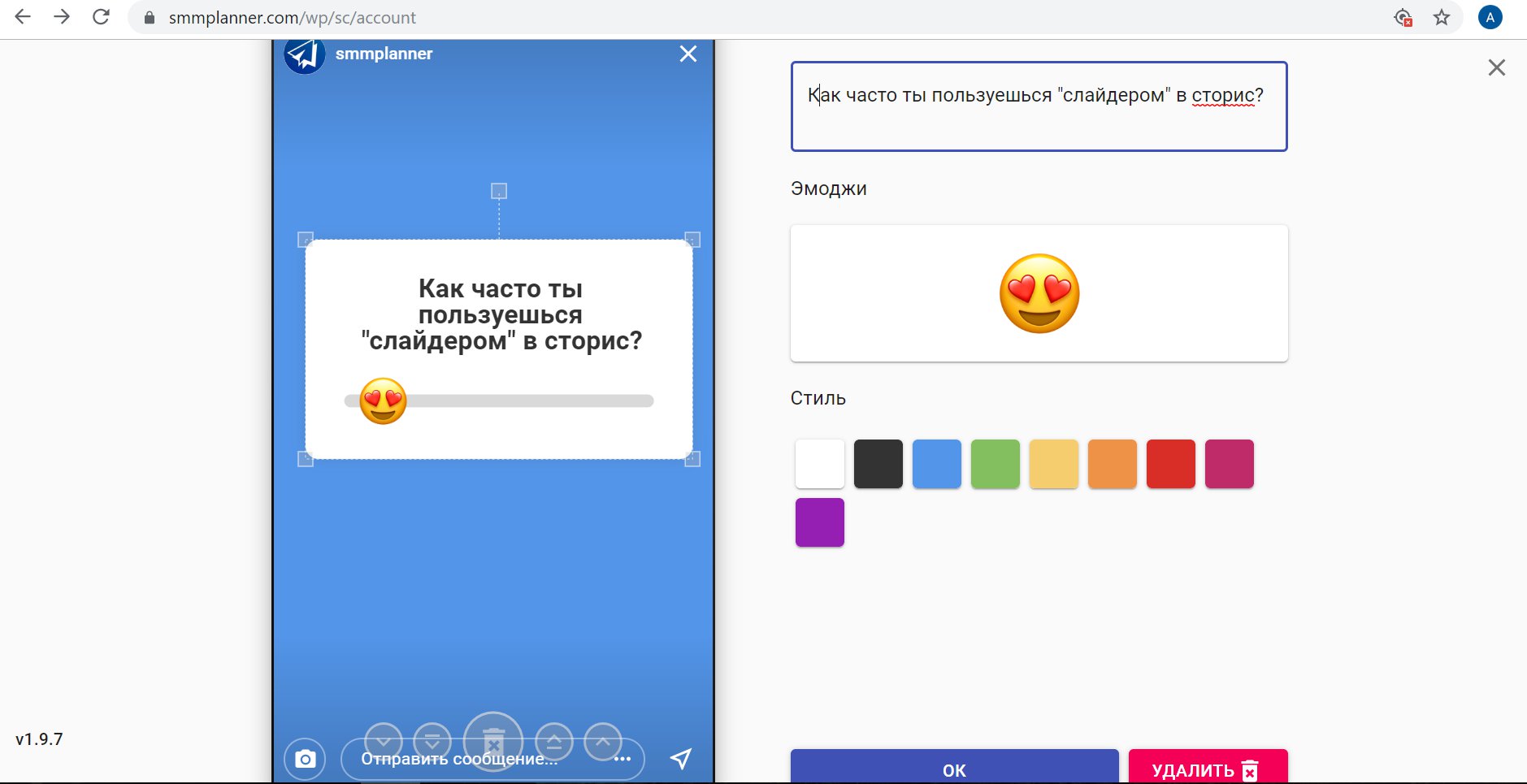Click the sticker question text in preview
Screen dimensions: 1527x784
coord(501,314)
